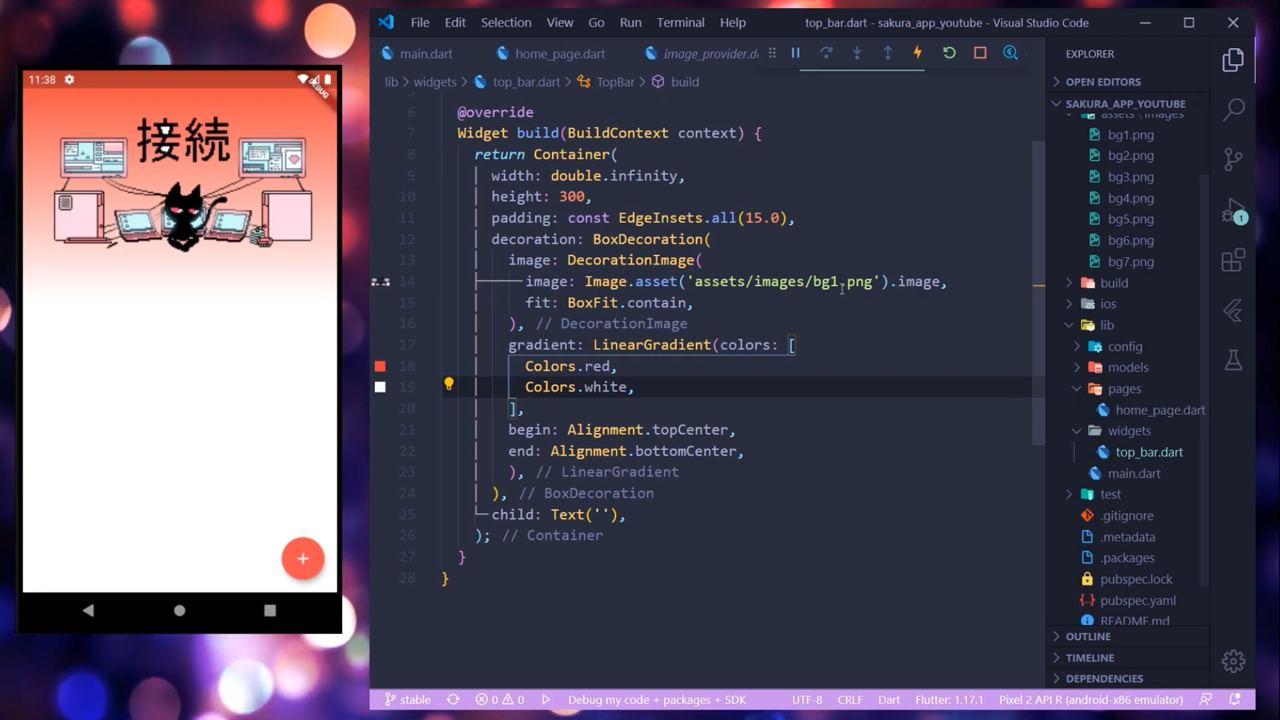Open the Flutter/Dart sidebar icon below Extensions
This screenshot has height=720, width=1280.
point(1233,311)
